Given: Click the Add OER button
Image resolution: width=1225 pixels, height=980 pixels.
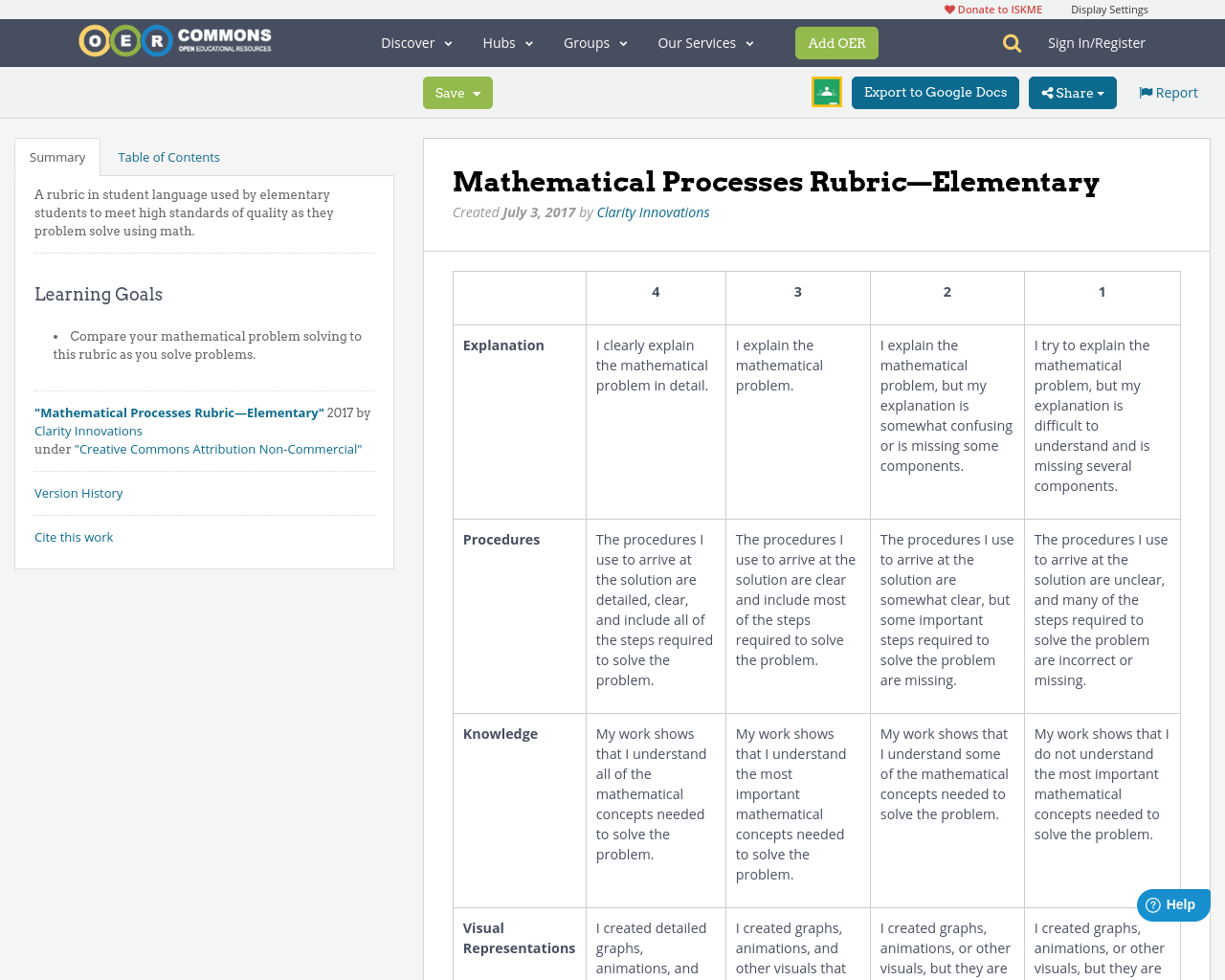Looking at the screenshot, I should pyautogui.click(x=836, y=42).
